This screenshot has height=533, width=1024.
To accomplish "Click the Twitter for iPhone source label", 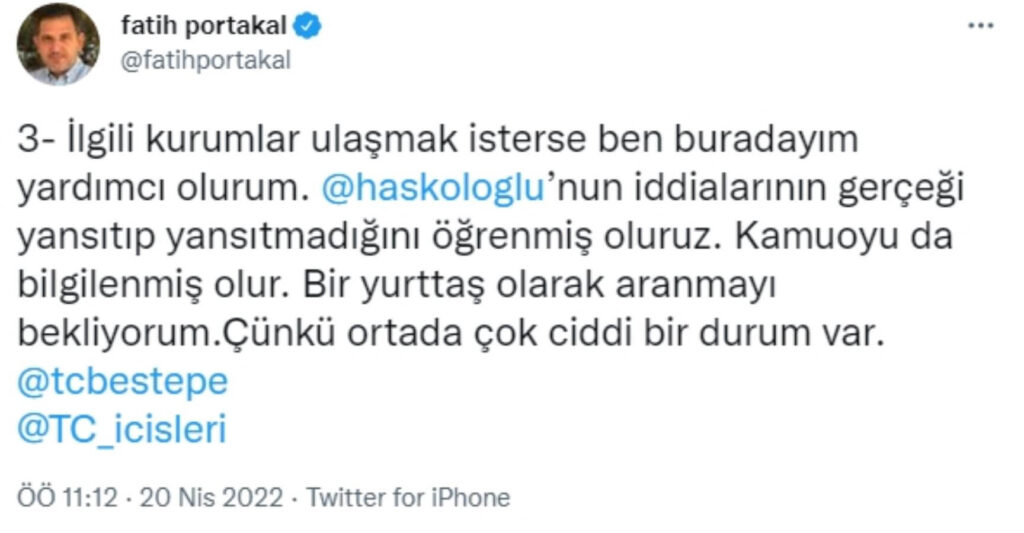I will pyautogui.click(x=408, y=498).
